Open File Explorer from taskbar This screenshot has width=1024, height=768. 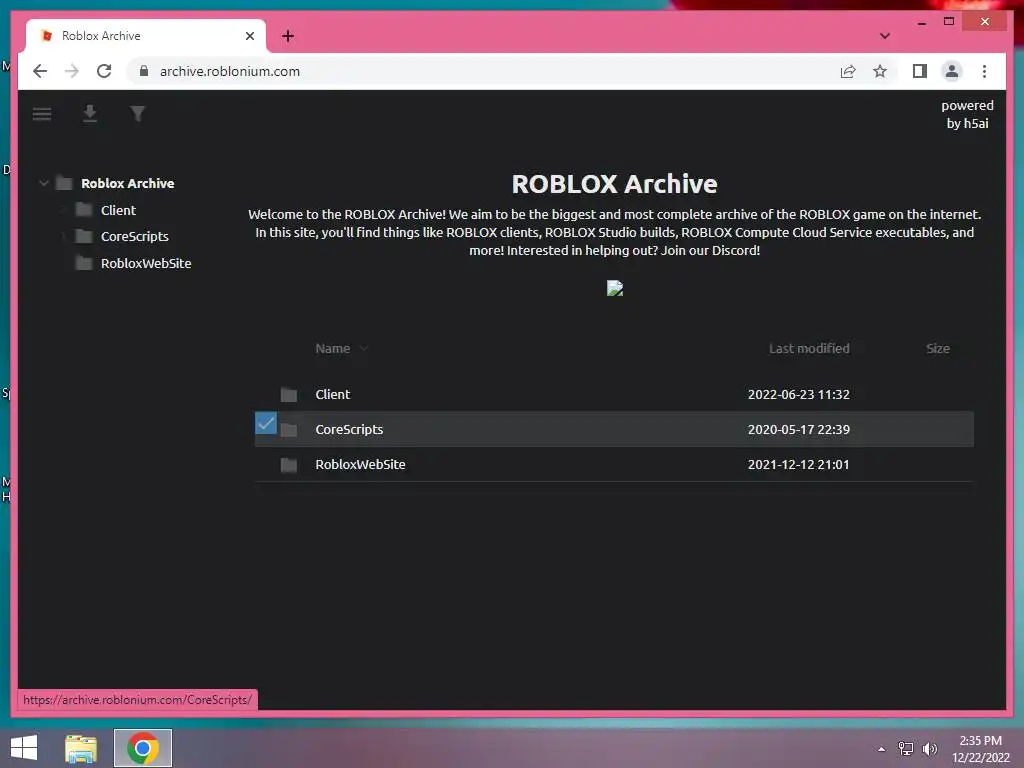tap(81, 748)
